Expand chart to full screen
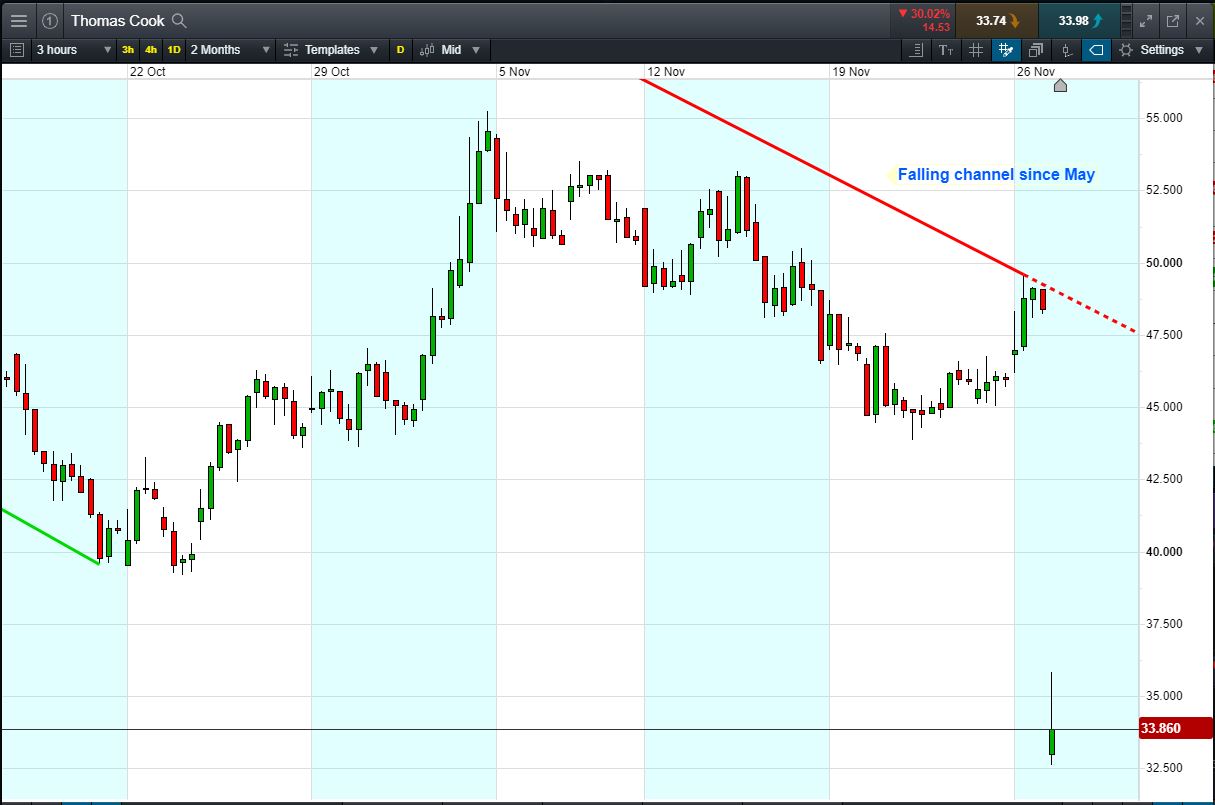Viewport: 1215px width, 805px height. [x=1146, y=20]
